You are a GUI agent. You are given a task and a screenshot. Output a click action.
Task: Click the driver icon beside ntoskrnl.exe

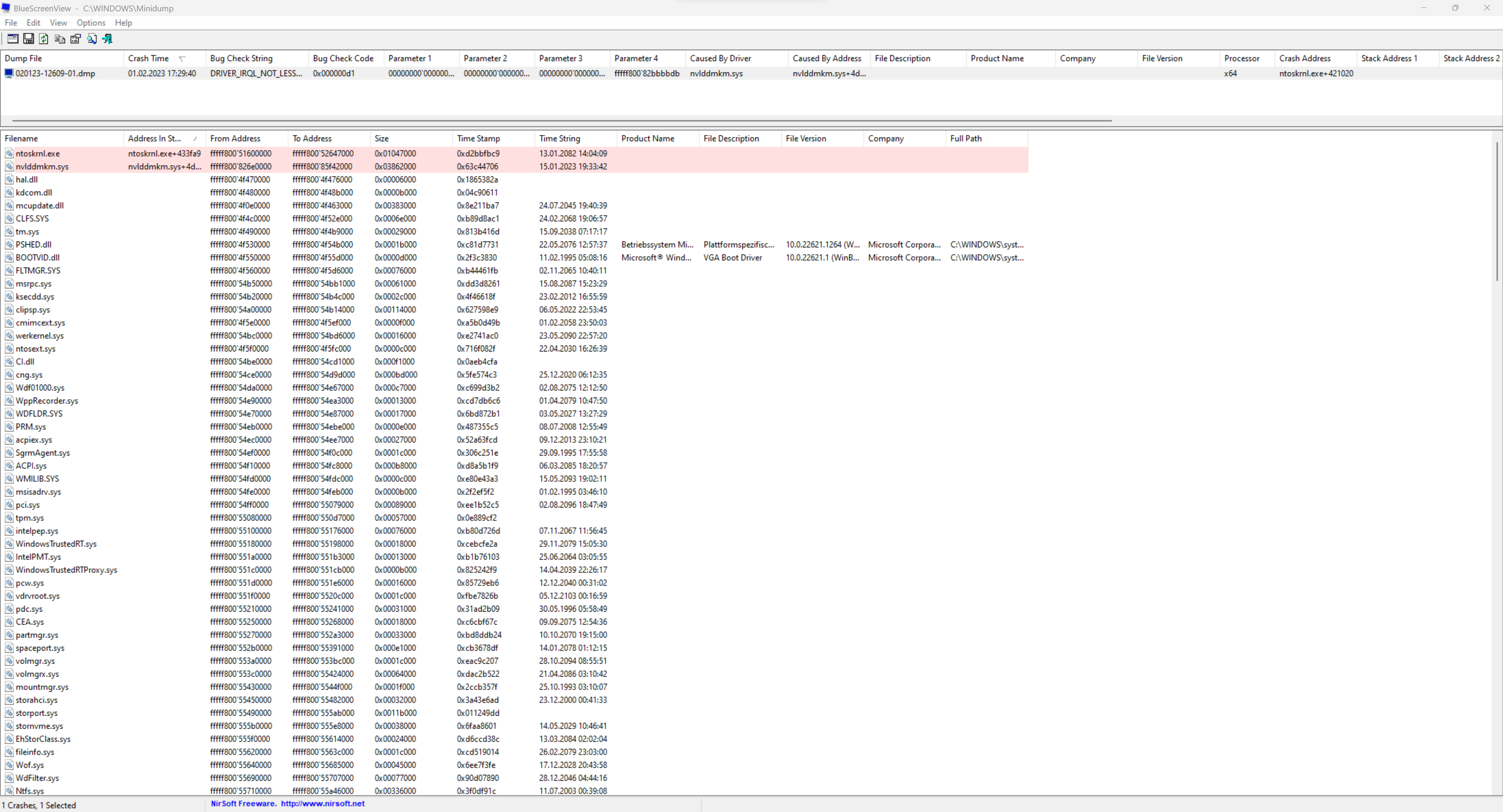9,153
